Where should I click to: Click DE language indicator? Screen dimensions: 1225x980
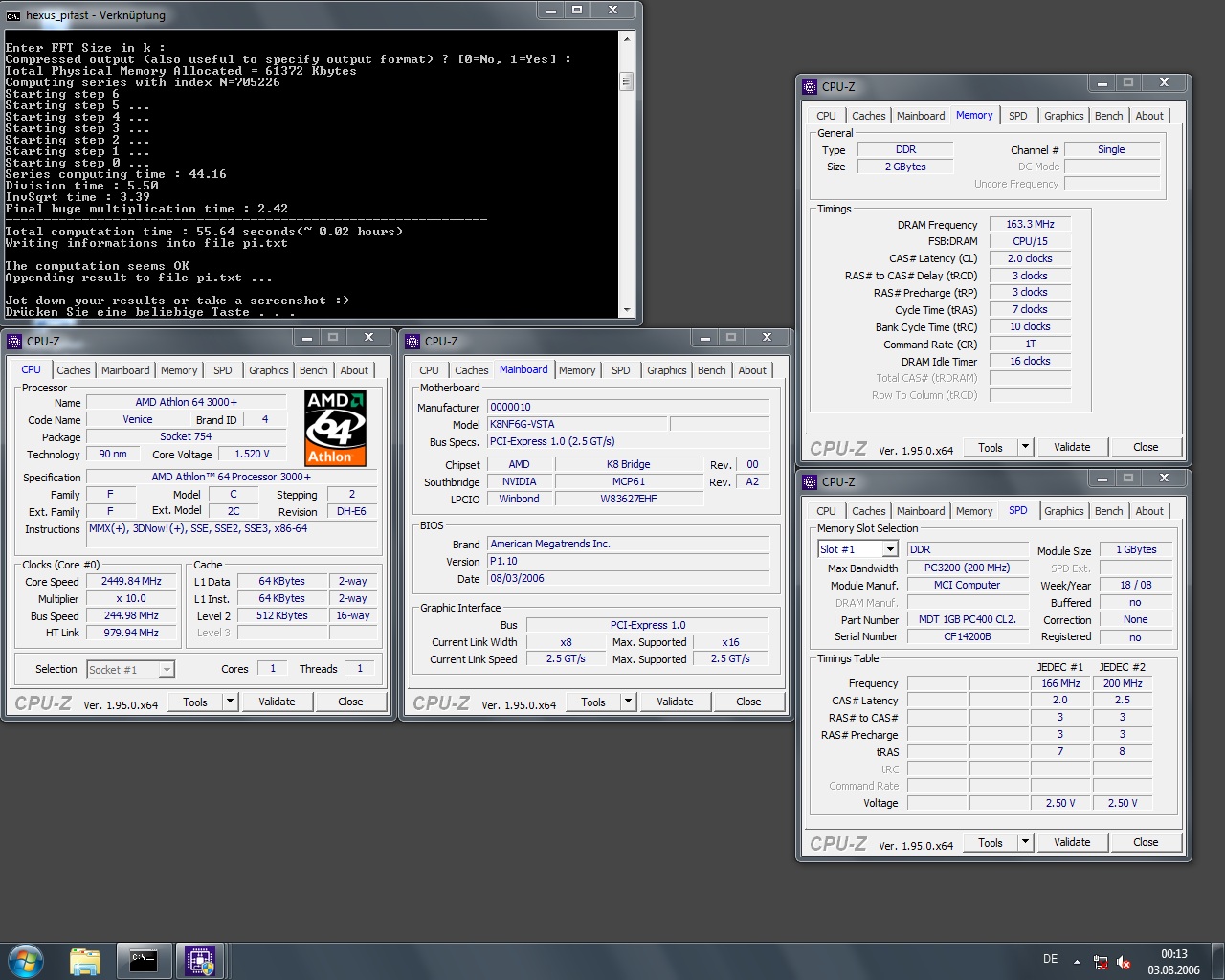pos(1050,959)
